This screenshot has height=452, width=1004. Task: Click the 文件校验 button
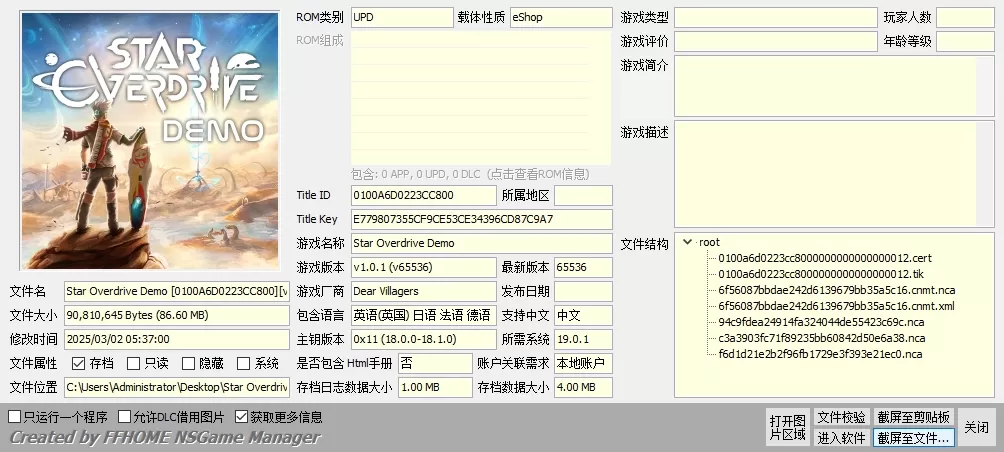841,417
